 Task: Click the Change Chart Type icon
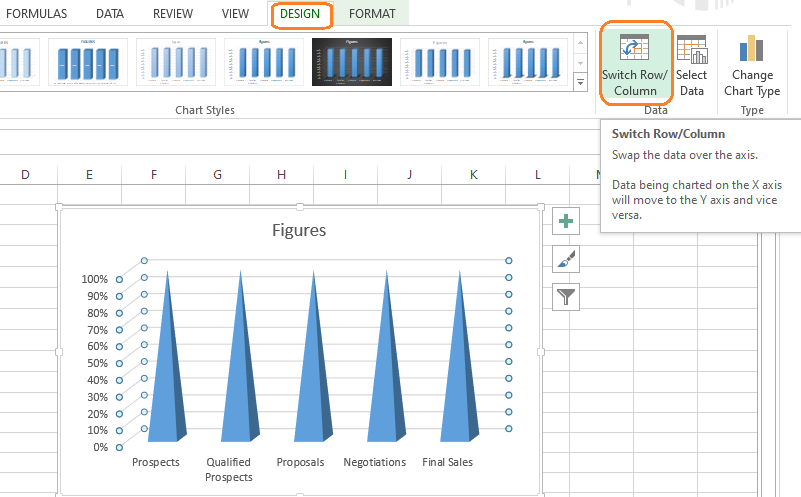[752, 50]
